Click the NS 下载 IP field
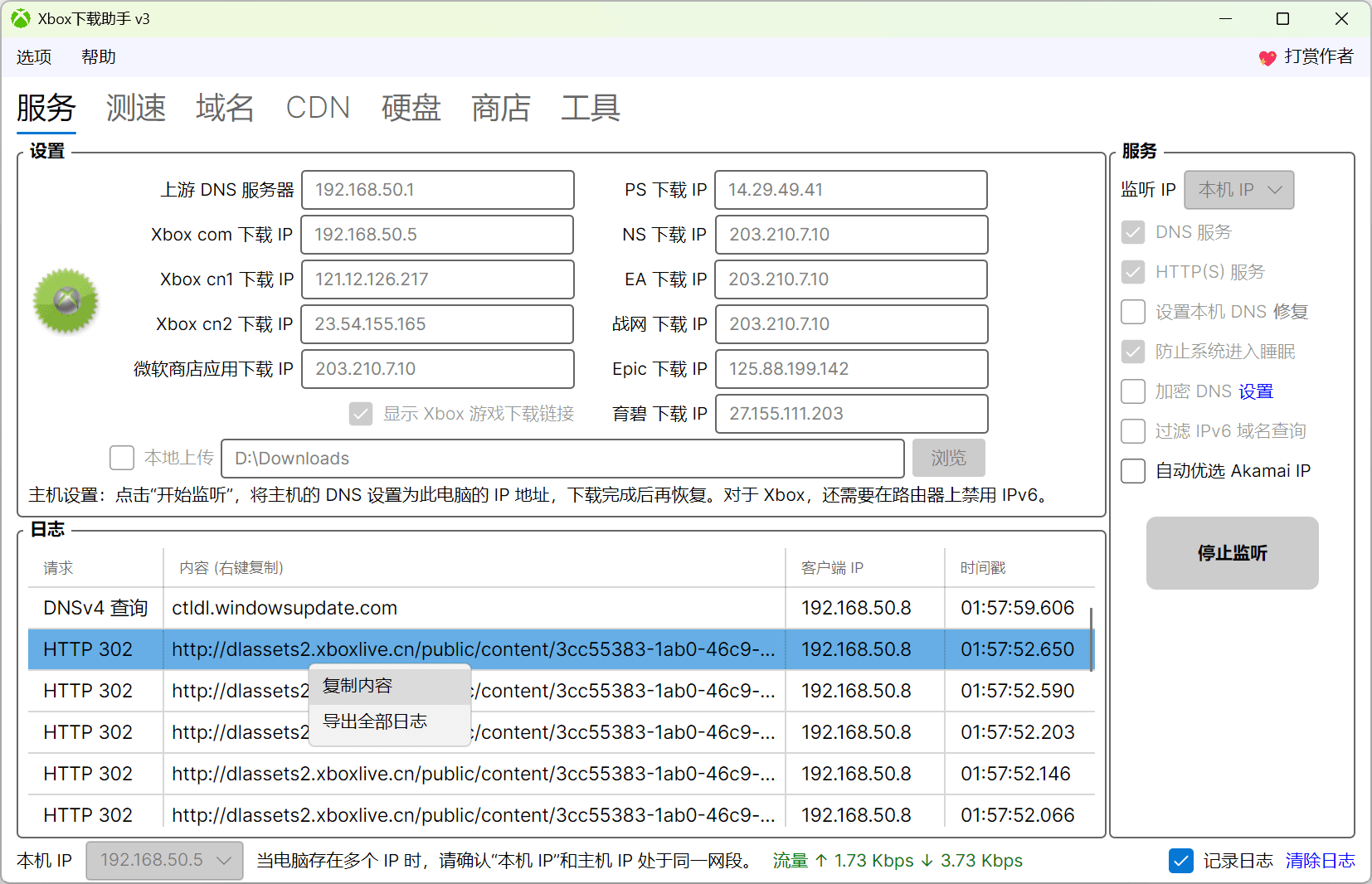Image resolution: width=1372 pixels, height=884 pixels. click(851, 235)
